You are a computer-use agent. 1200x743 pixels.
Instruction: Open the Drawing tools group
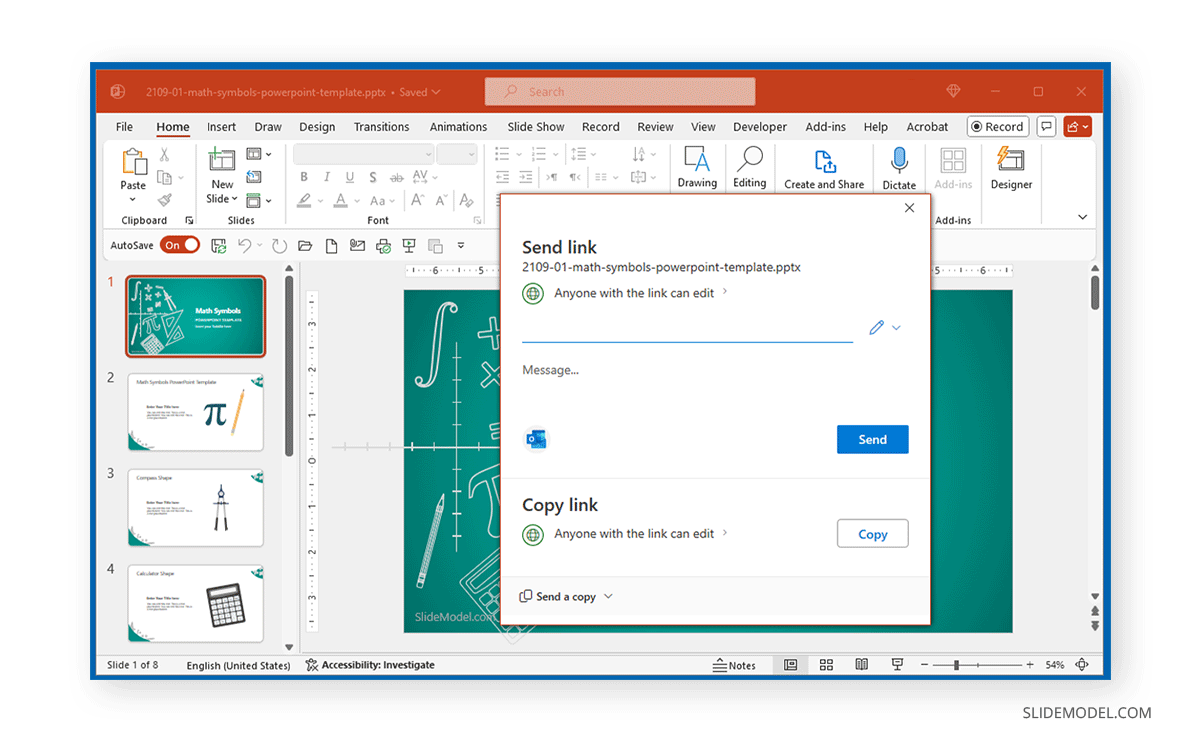(x=697, y=167)
